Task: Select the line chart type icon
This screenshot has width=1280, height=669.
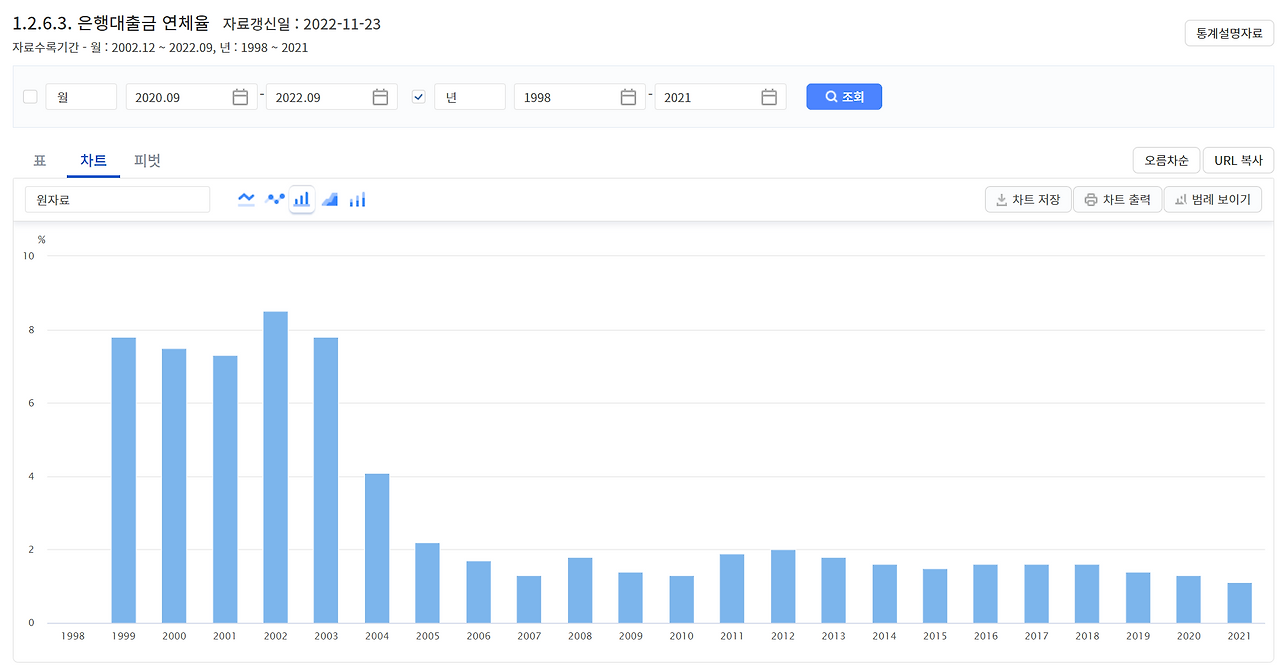Action: (x=246, y=199)
